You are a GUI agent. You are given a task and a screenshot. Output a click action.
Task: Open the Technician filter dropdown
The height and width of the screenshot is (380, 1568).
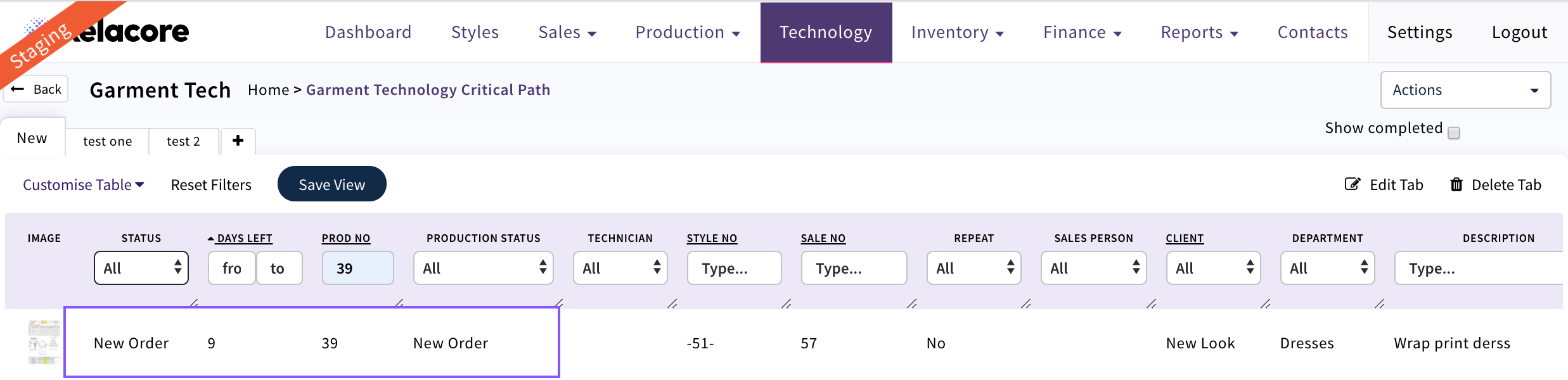coord(620,268)
